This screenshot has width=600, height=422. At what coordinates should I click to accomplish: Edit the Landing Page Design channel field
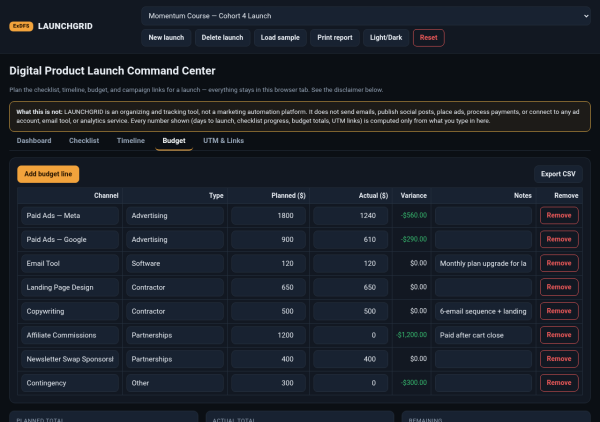pyautogui.click(x=70, y=287)
